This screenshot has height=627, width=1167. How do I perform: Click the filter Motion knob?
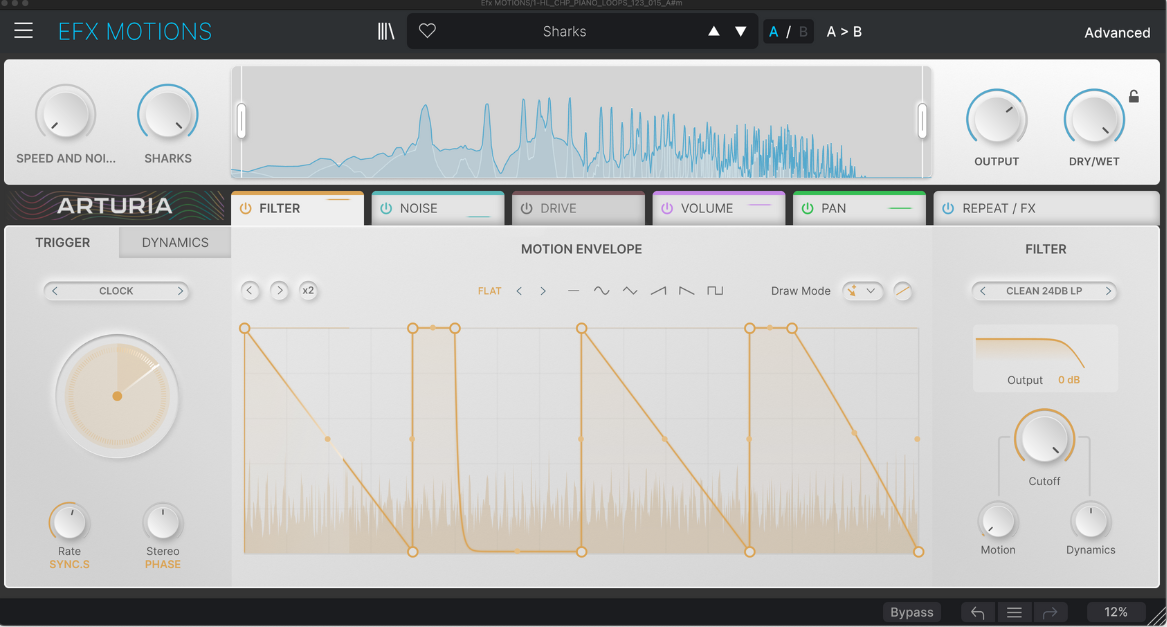tap(997, 522)
